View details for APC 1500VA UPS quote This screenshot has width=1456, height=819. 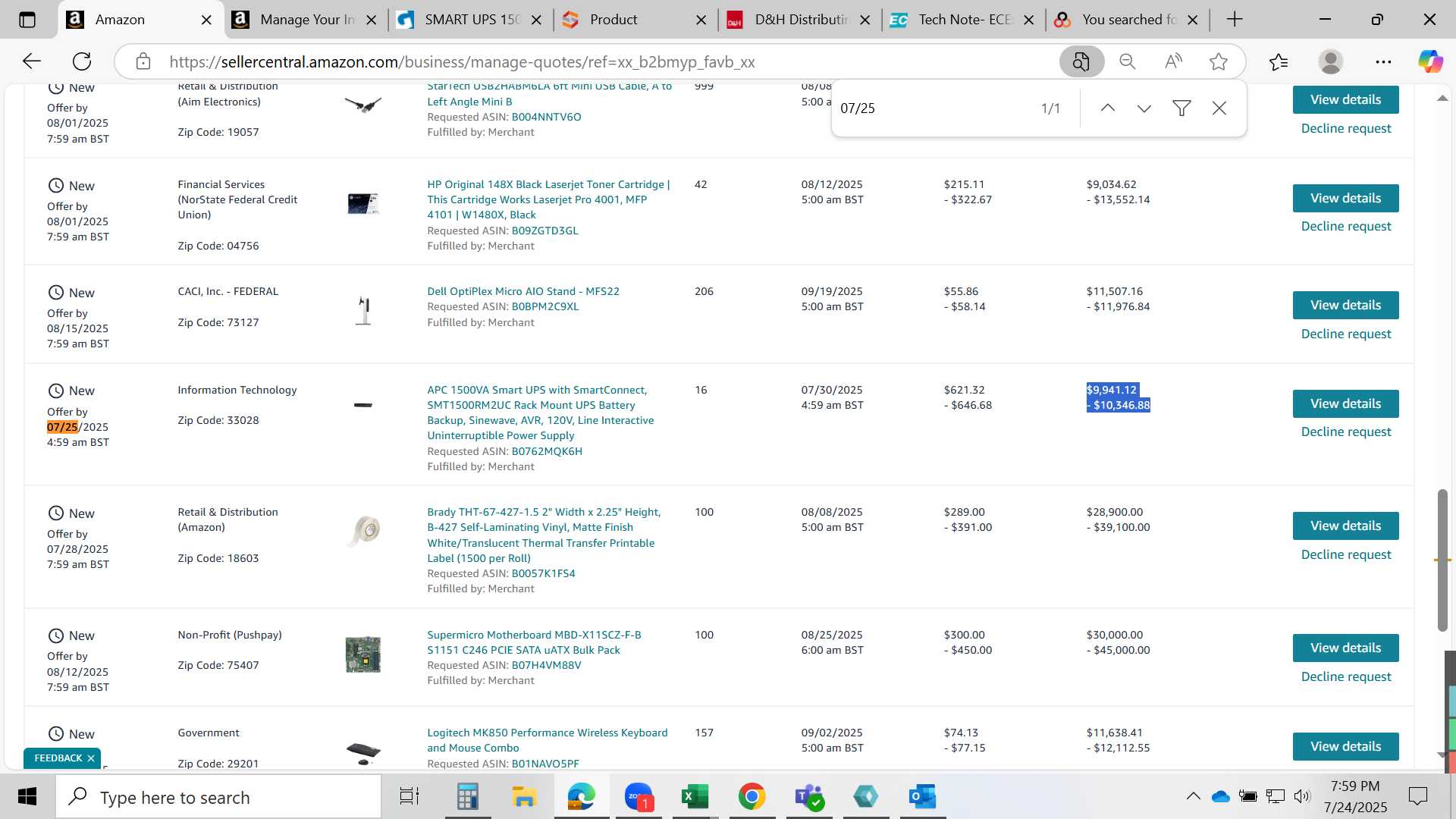coord(1345,404)
